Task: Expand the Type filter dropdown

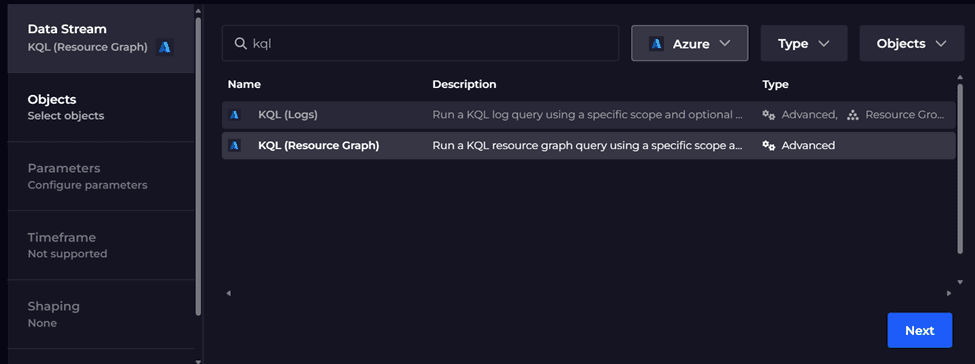Action: tap(804, 44)
